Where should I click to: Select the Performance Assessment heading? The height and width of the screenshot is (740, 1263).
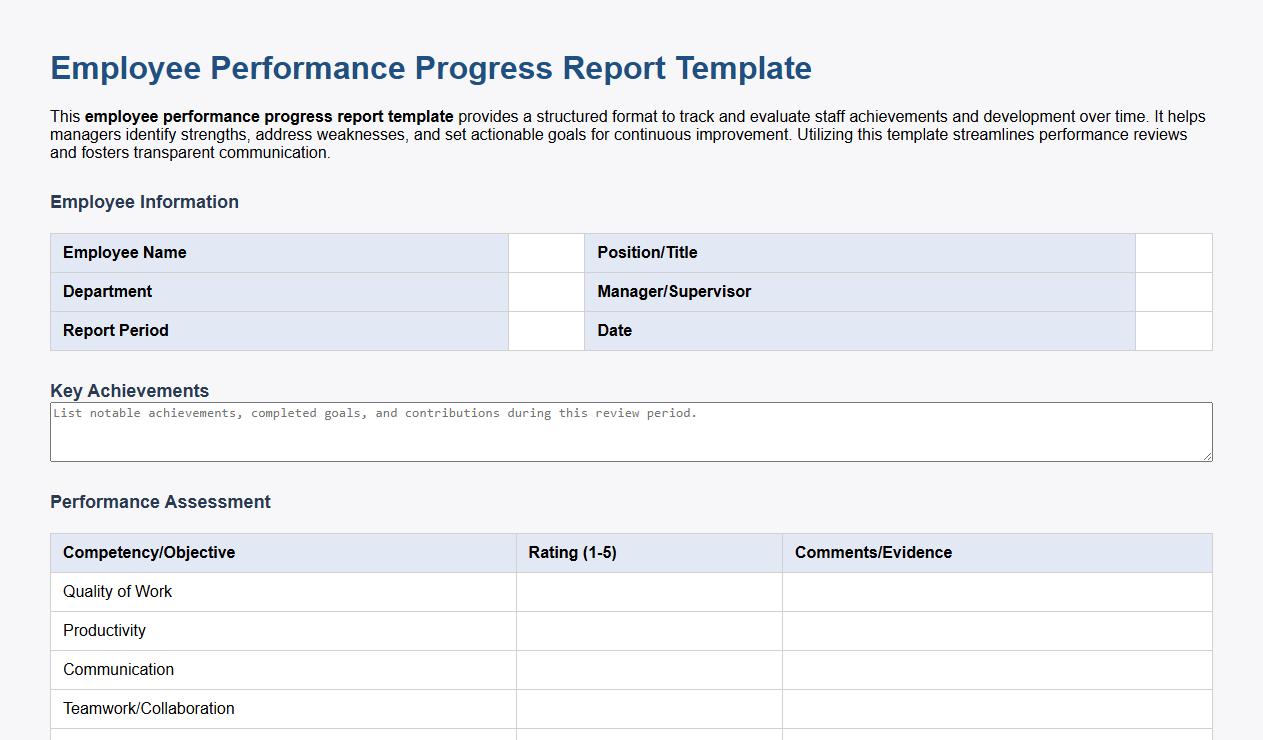click(160, 501)
